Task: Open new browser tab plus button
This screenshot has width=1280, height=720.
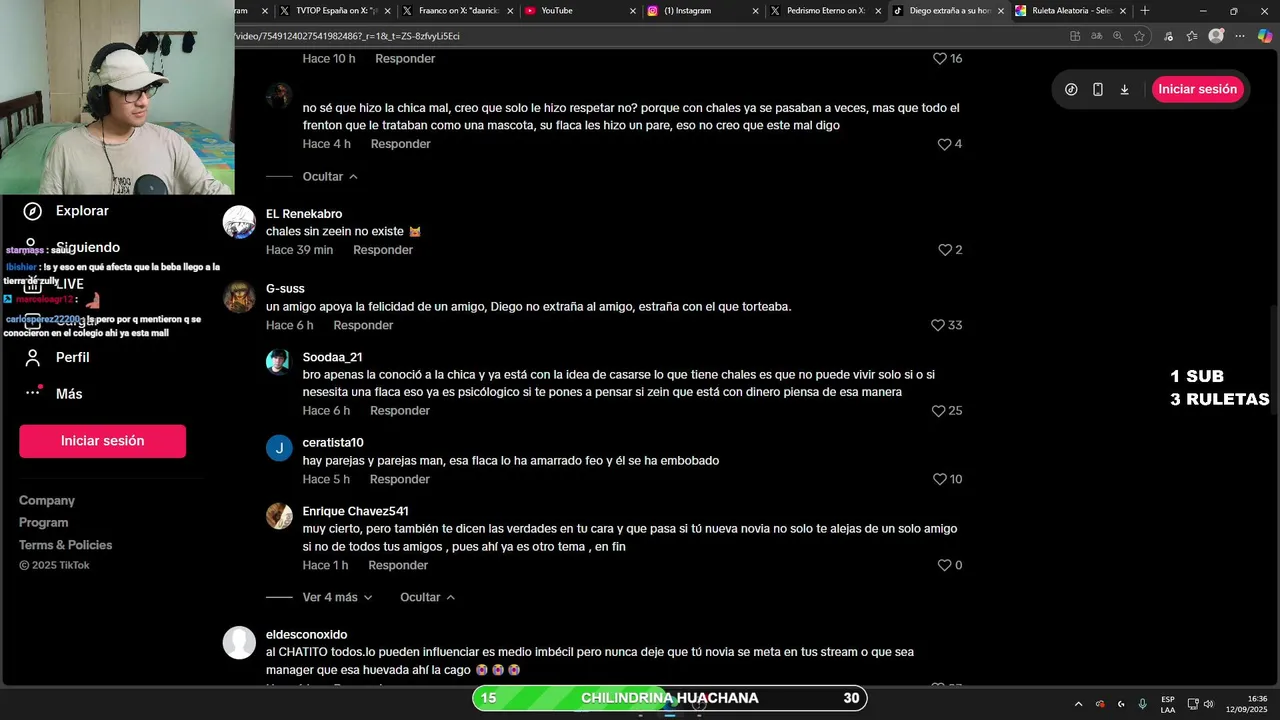Action: click(x=1145, y=11)
